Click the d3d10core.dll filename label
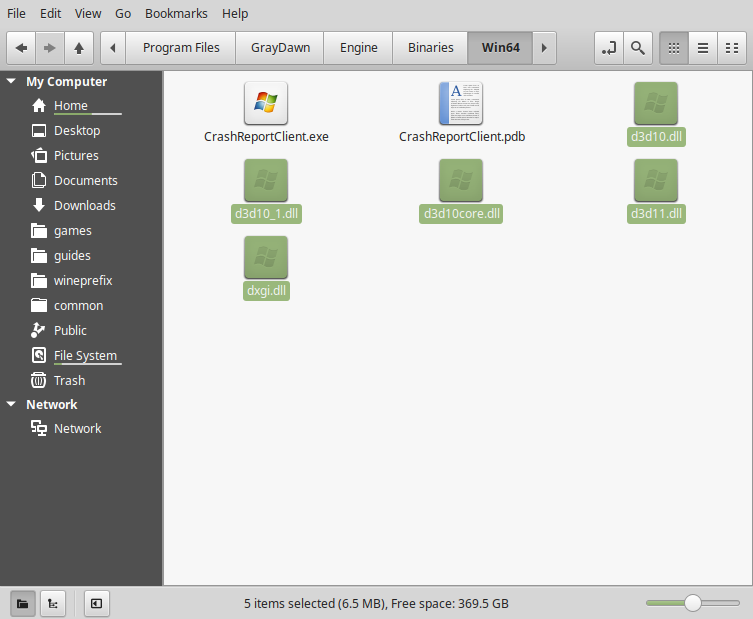The image size is (753, 619). (x=461, y=214)
